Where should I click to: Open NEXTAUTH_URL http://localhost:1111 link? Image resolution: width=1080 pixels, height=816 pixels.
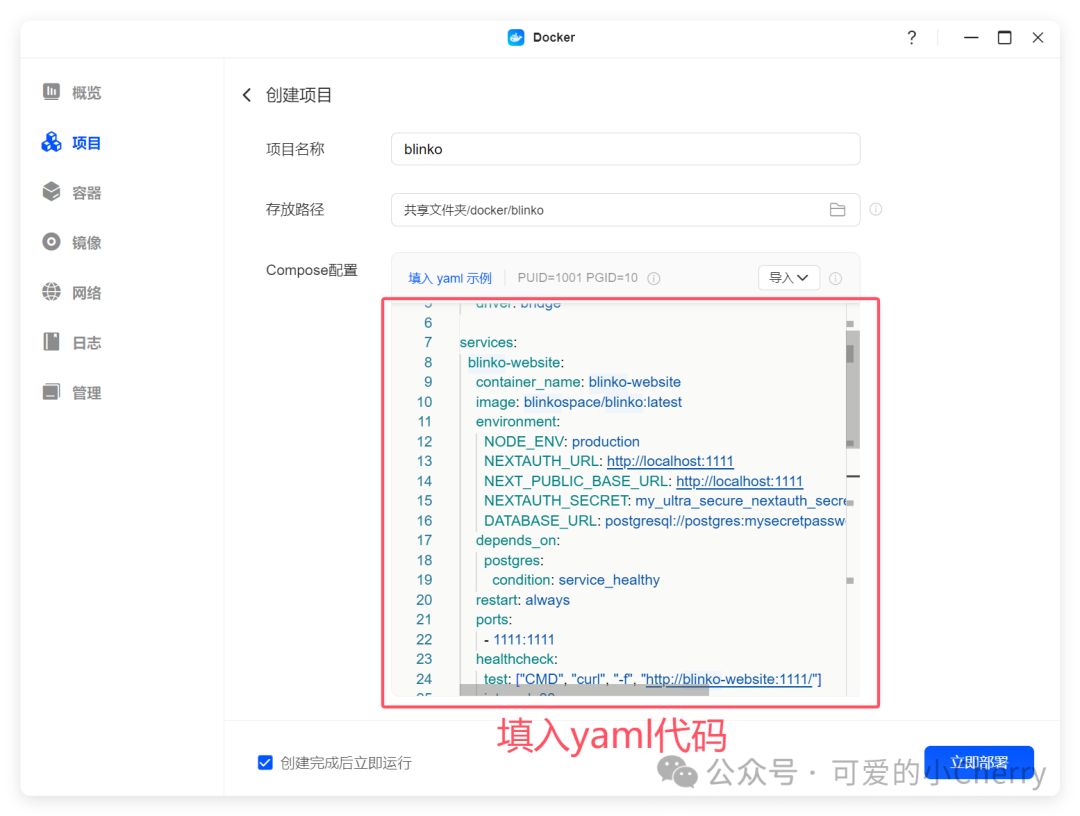coord(670,461)
